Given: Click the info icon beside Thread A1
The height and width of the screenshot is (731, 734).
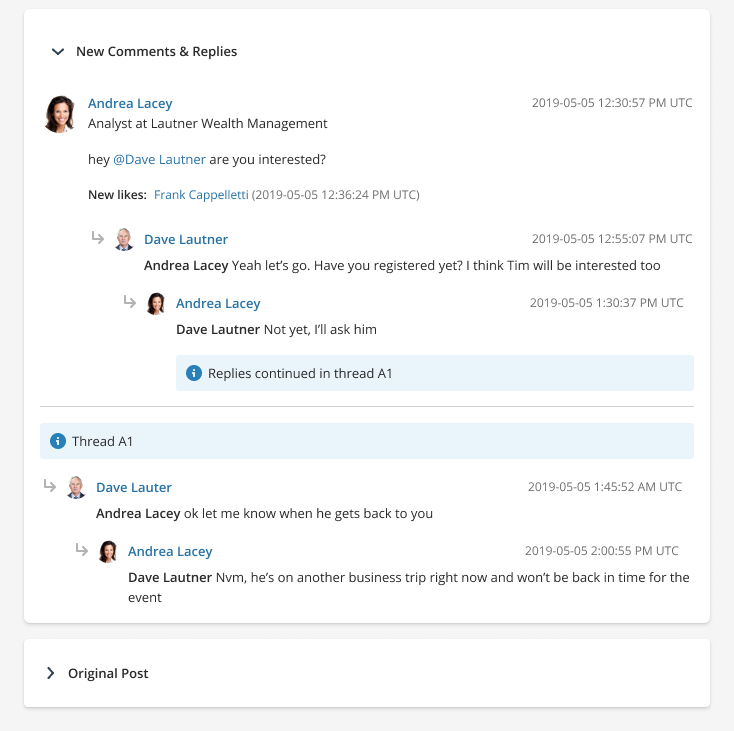Looking at the screenshot, I should (58, 441).
